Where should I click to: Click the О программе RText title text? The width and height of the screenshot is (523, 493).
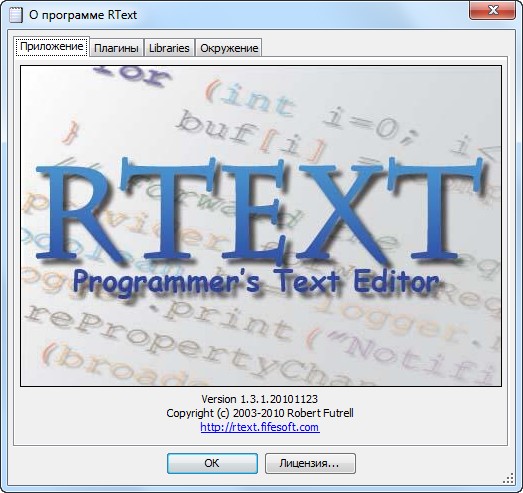click(83, 15)
